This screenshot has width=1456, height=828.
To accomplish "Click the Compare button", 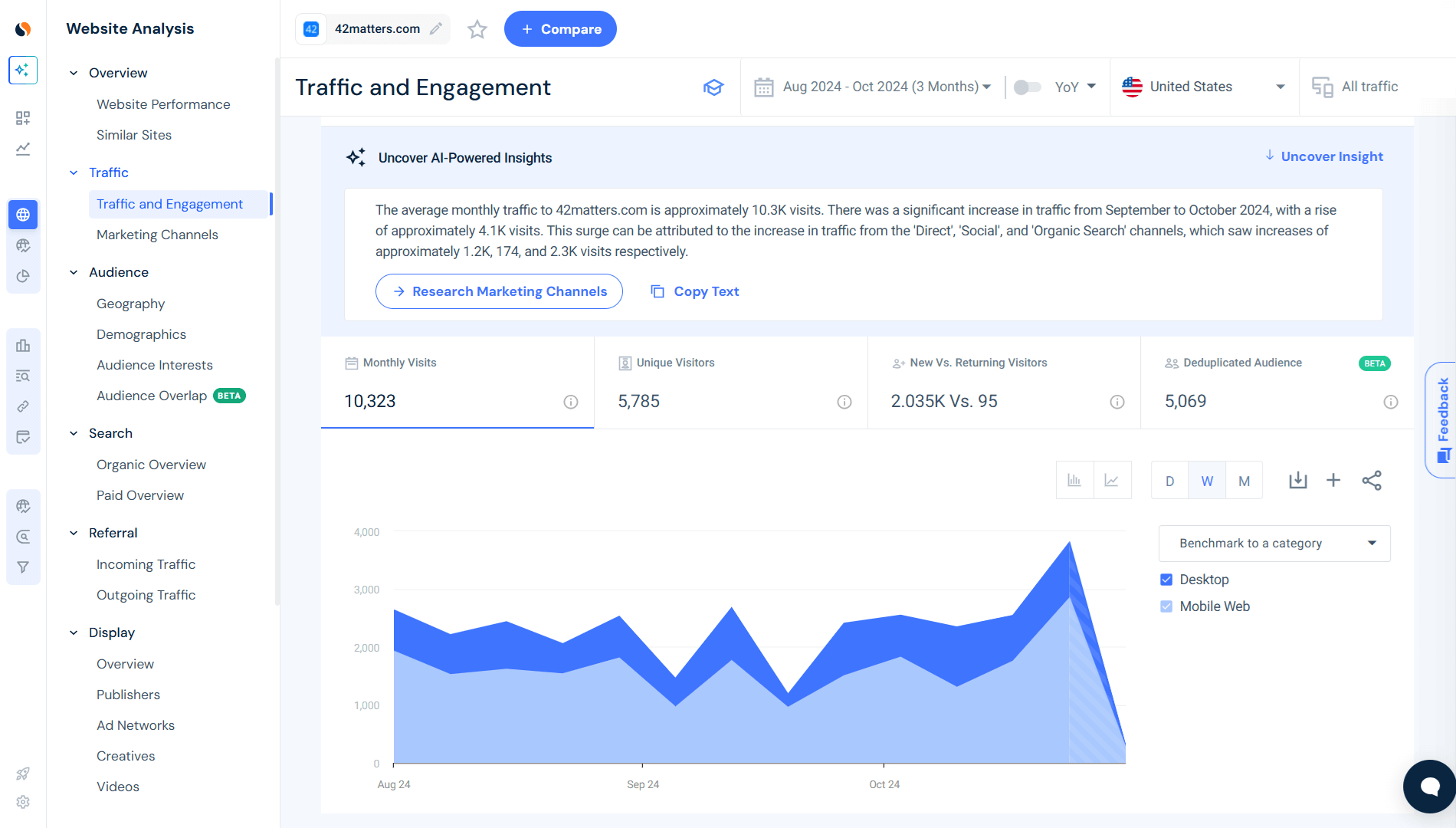I will [x=560, y=29].
